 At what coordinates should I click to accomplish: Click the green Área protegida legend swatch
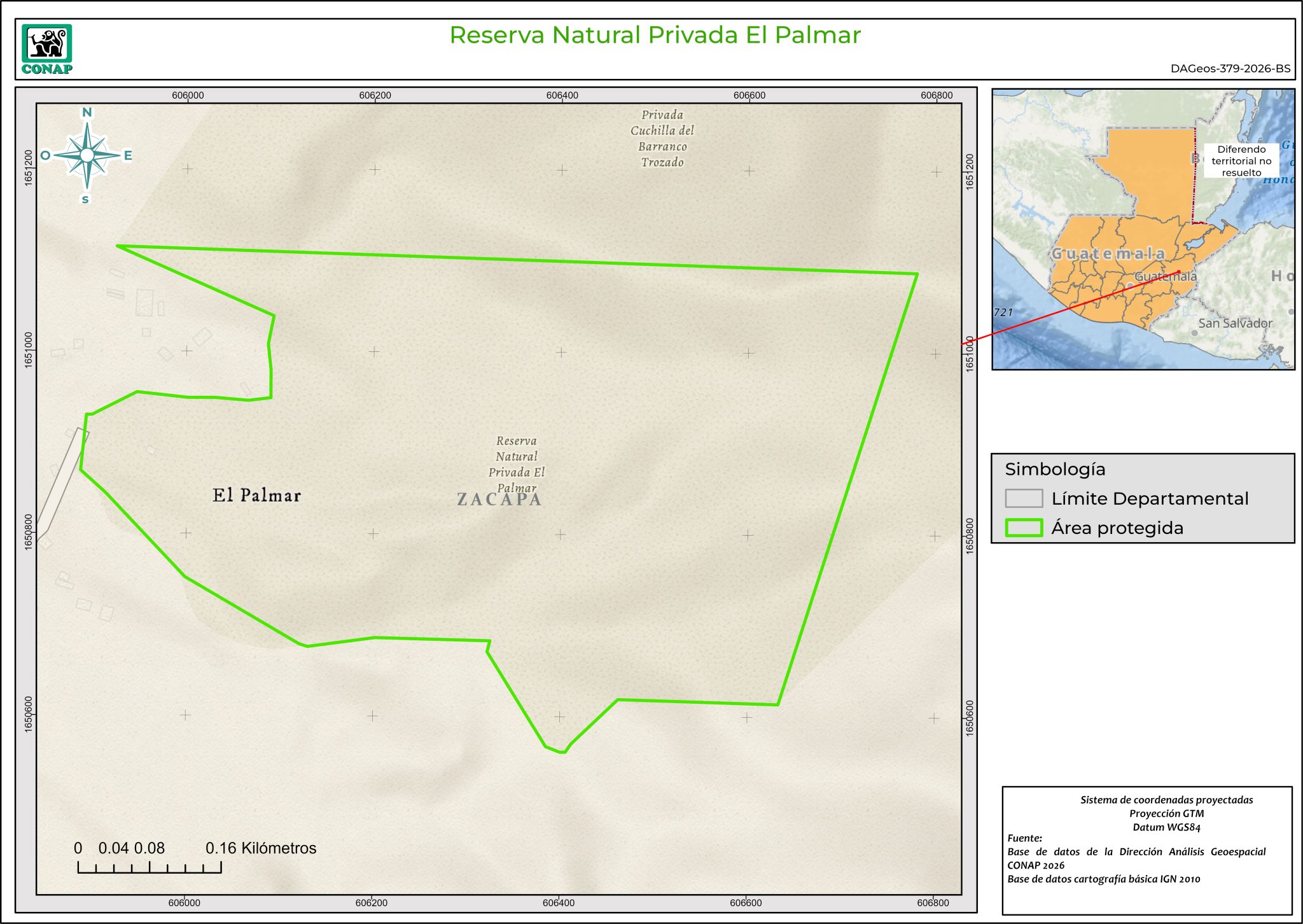(x=1023, y=528)
